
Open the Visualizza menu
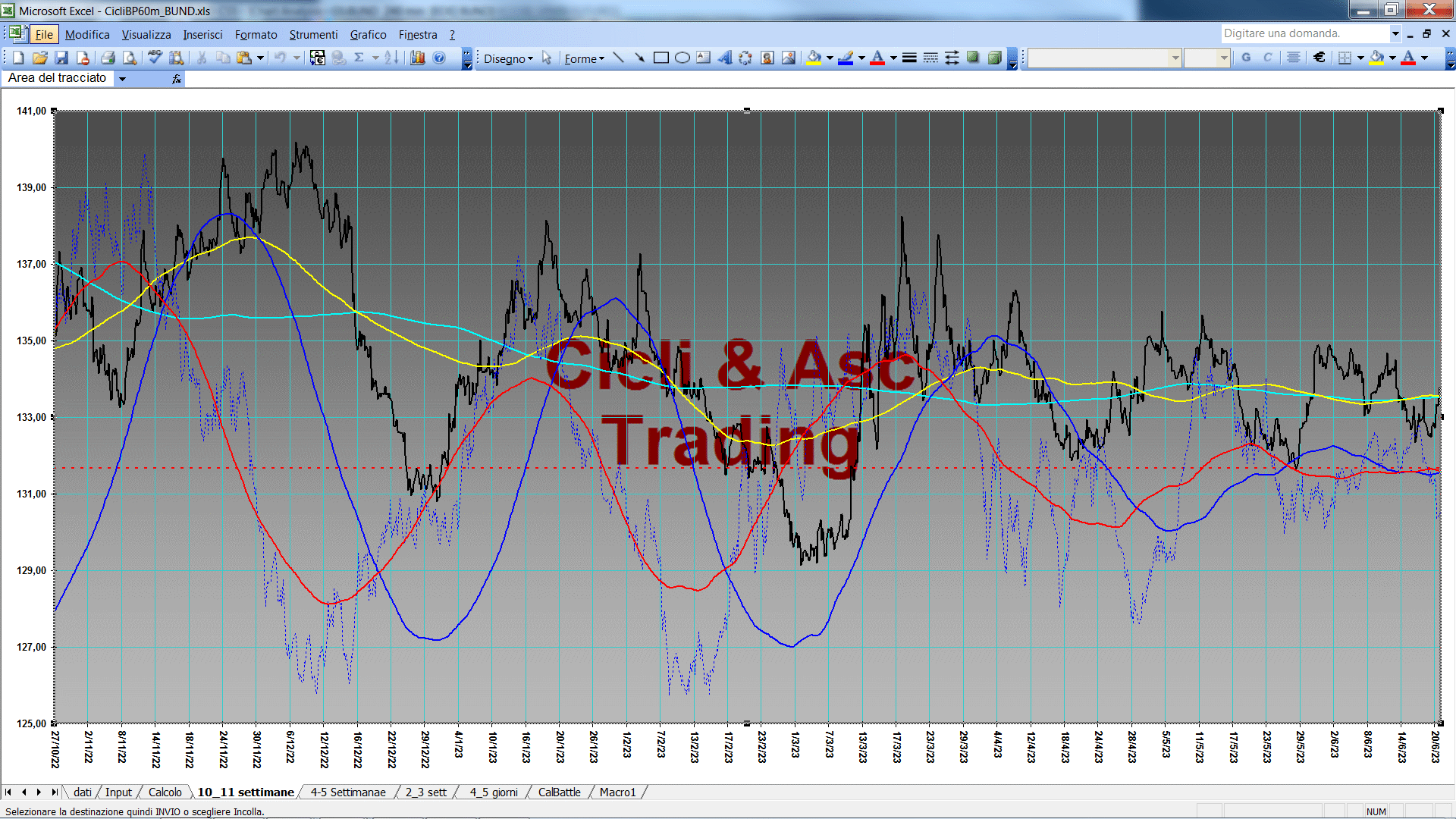(x=146, y=34)
